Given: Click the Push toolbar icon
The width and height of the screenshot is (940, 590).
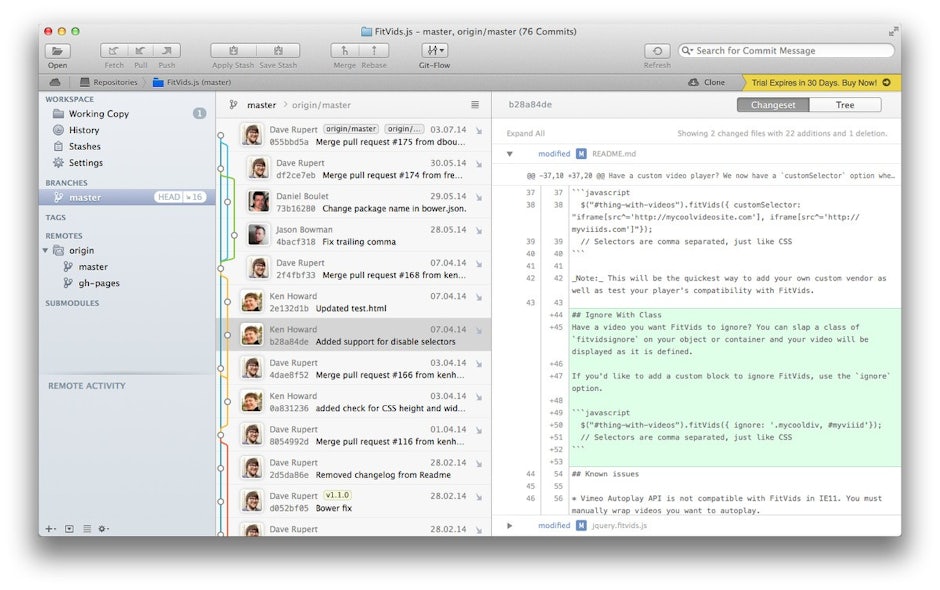Looking at the screenshot, I should [167, 51].
